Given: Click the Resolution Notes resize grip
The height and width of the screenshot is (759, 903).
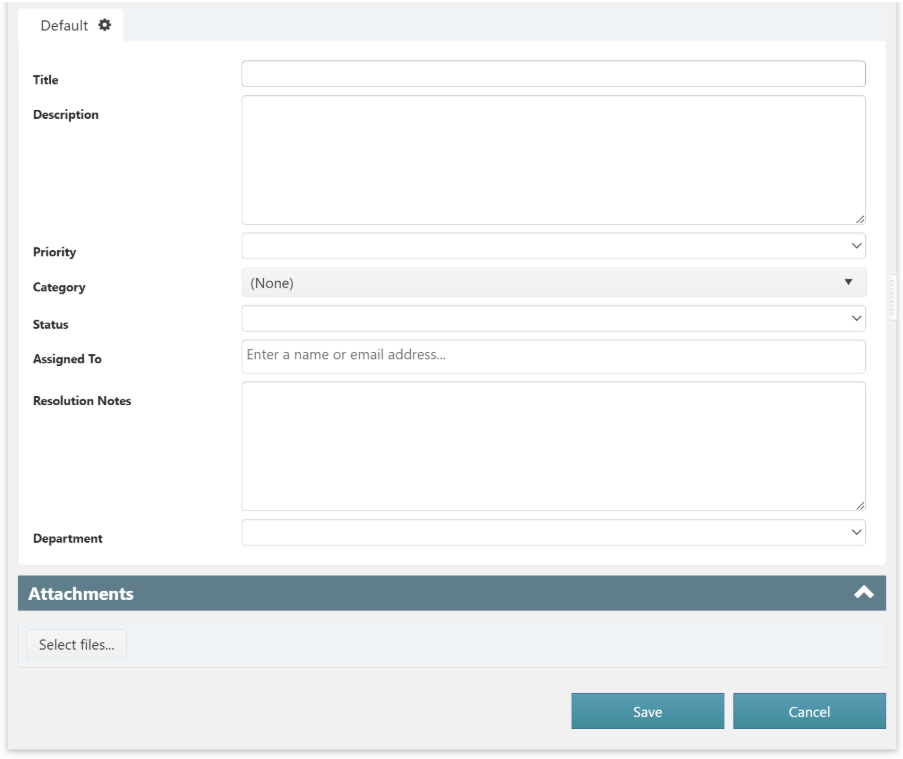Looking at the screenshot, I should (x=859, y=504).
